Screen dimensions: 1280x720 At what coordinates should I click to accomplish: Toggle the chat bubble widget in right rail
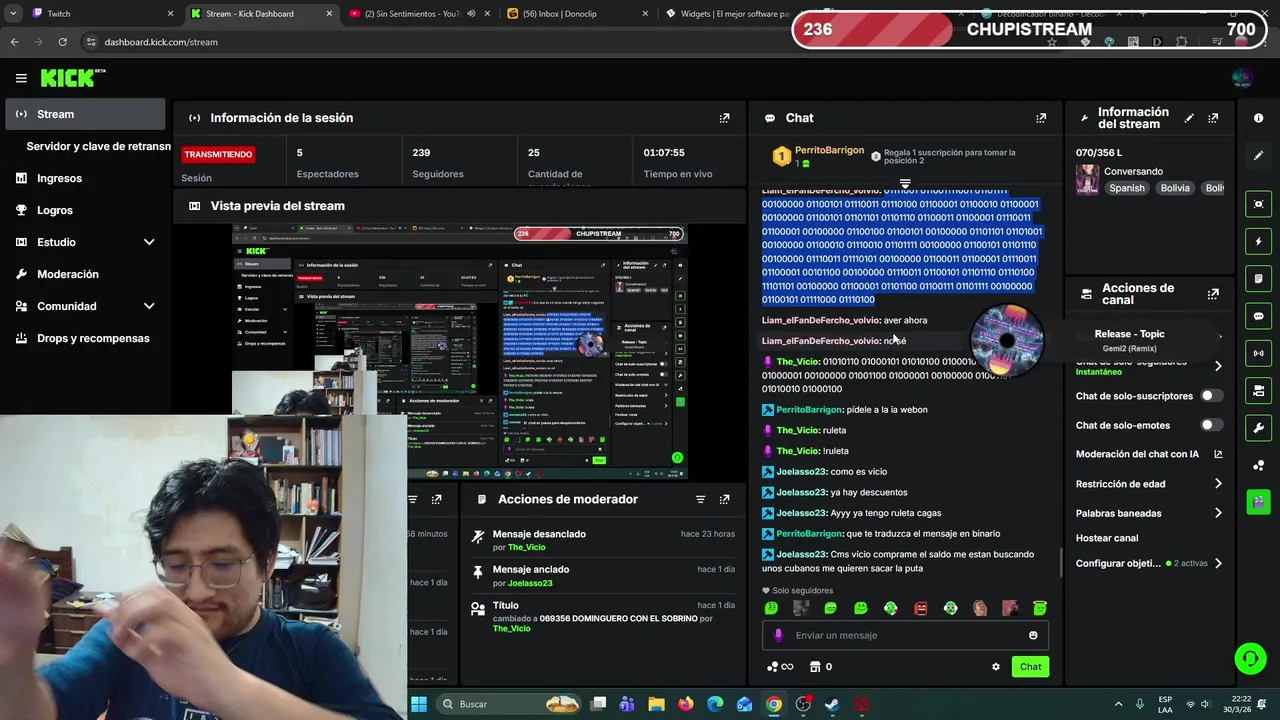pyautogui.click(x=1258, y=316)
